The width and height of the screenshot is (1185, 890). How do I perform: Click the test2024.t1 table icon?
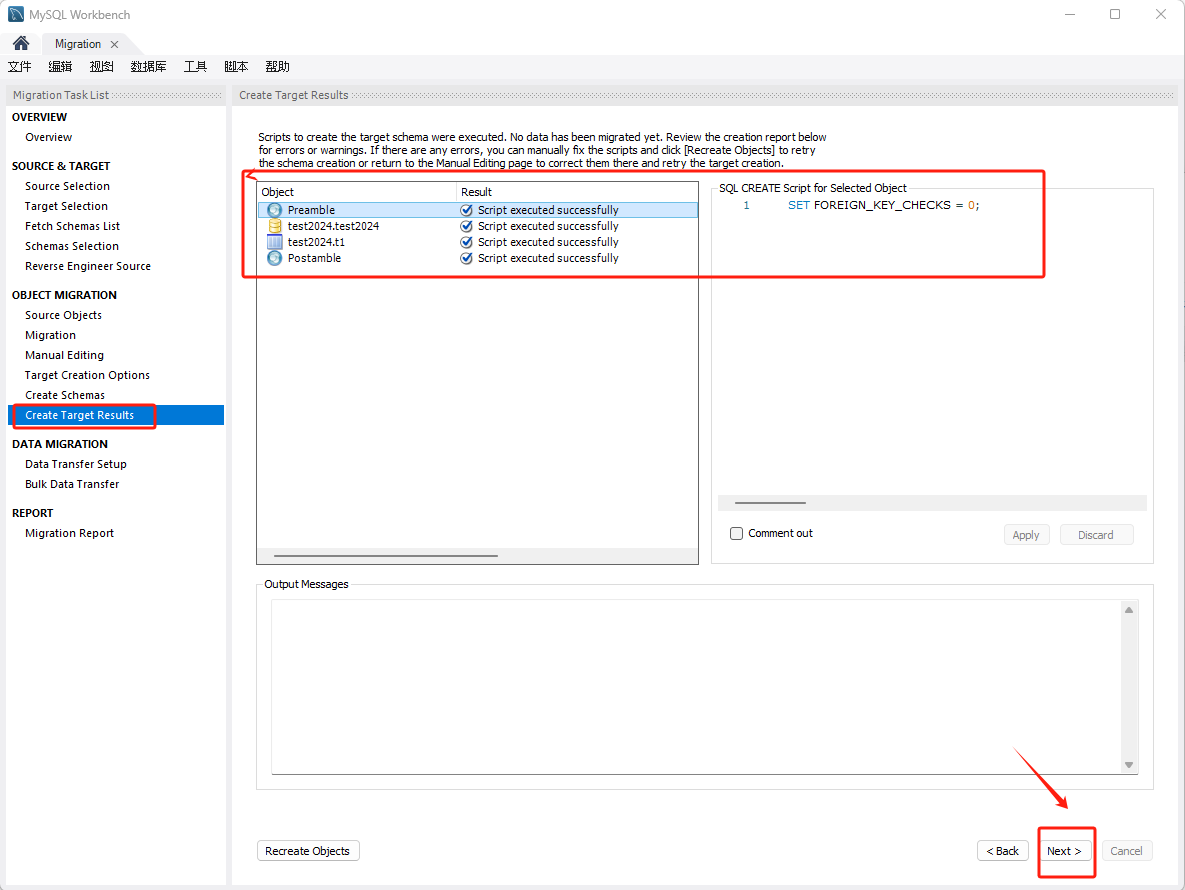pos(275,242)
